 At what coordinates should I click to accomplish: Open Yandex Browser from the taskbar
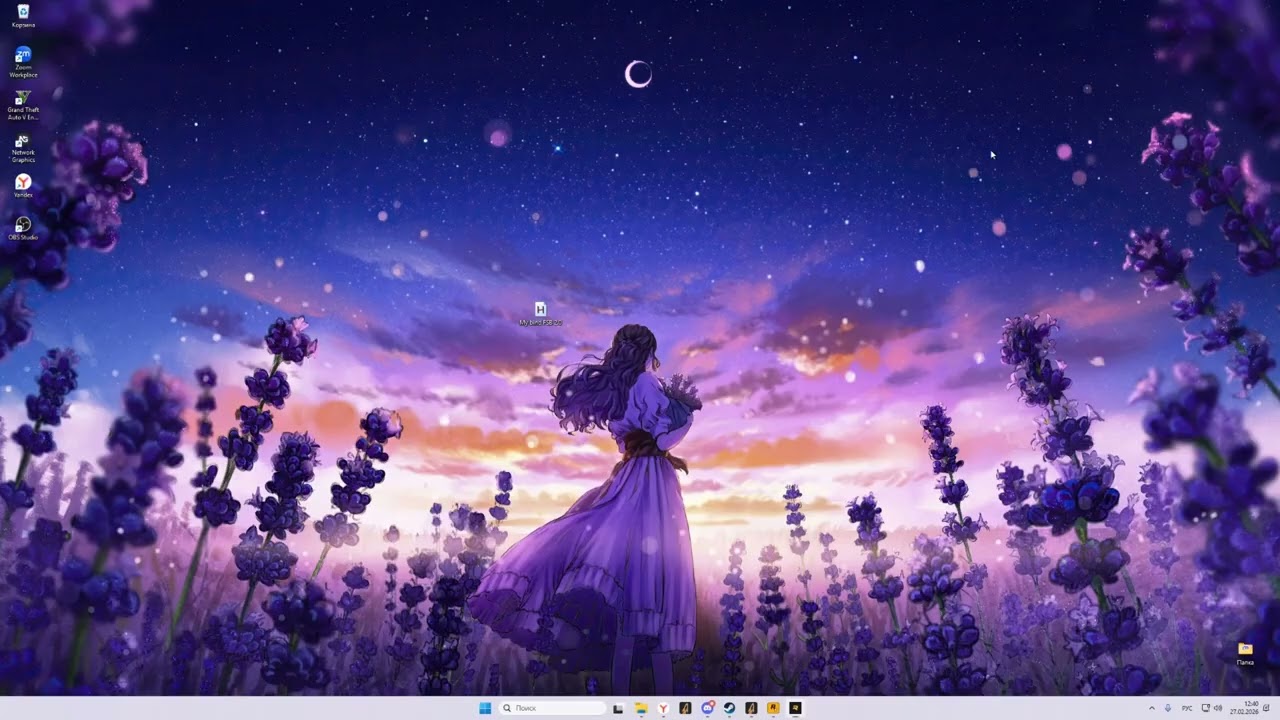pos(663,708)
